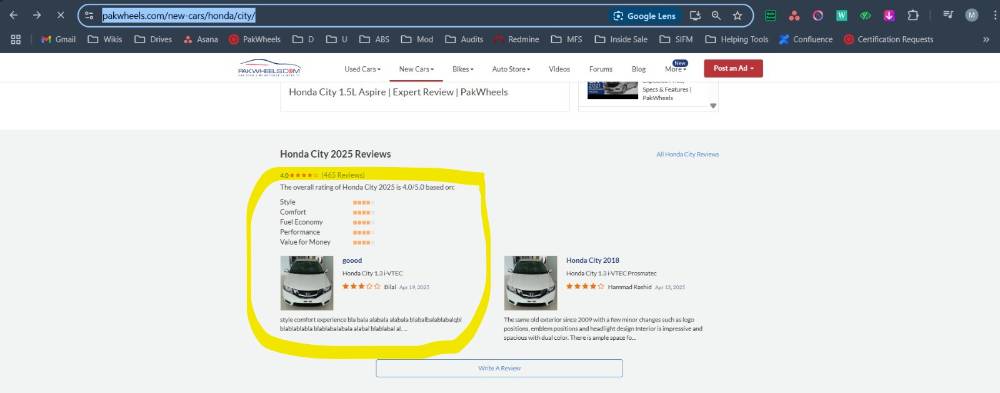Viewport: 1000px width, 393px height.
Task: Click the Write A Review button
Action: [x=499, y=368]
